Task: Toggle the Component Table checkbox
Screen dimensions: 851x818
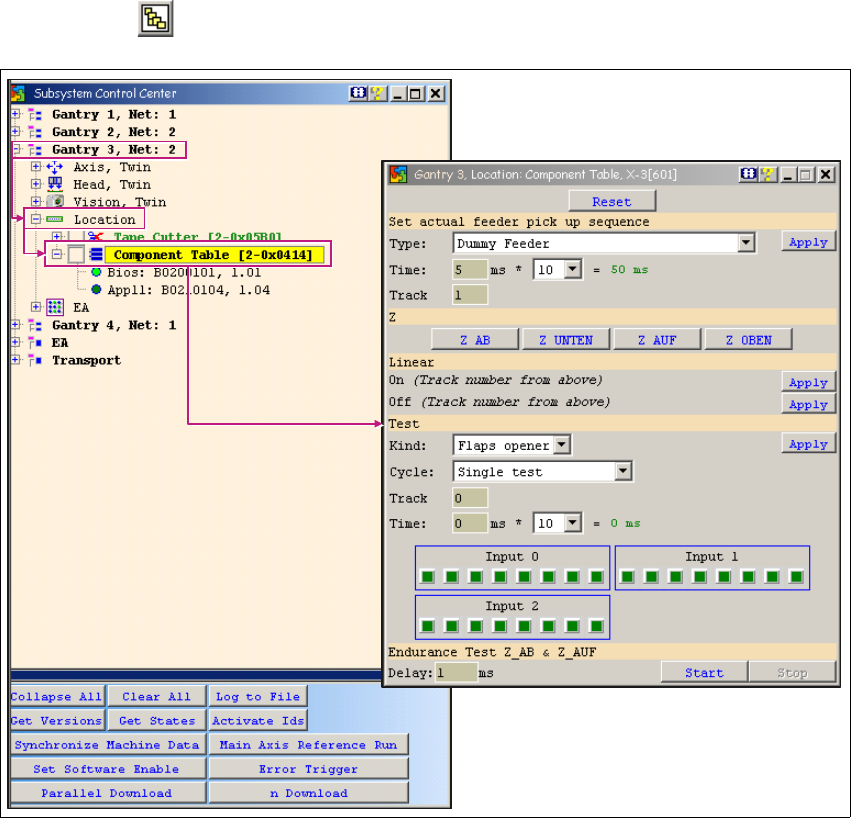Action: tap(77, 255)
